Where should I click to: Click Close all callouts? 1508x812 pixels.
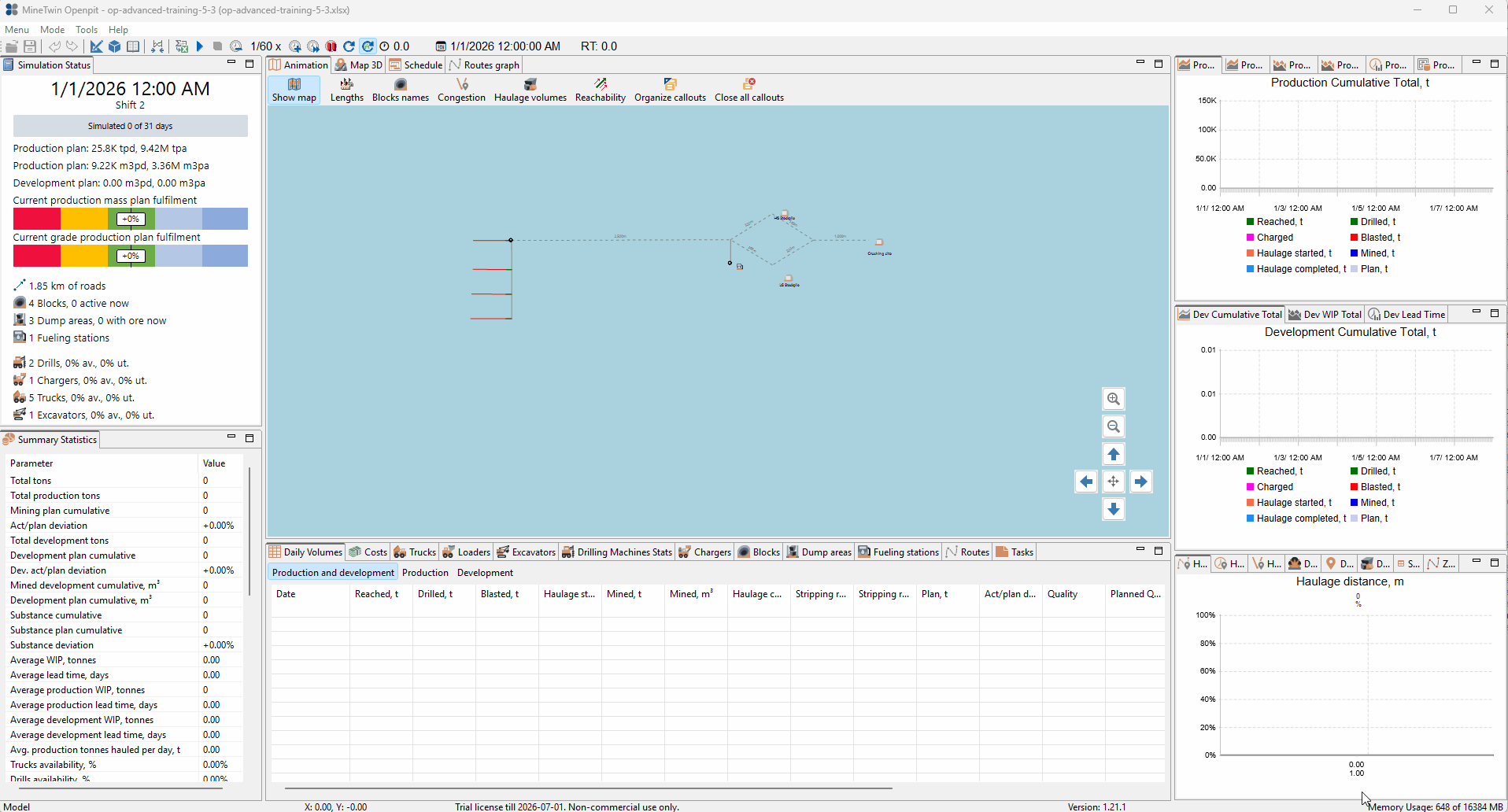[749, 90]
